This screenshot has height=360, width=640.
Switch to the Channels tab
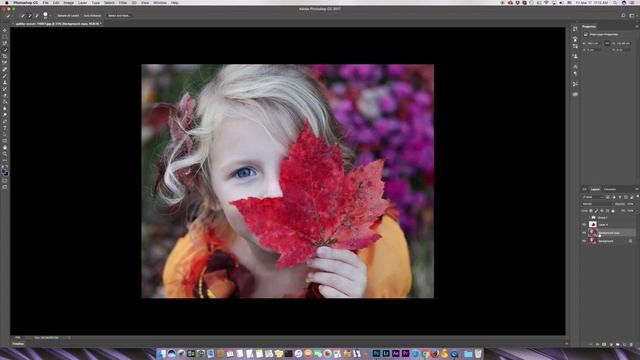tap(610, 189)
